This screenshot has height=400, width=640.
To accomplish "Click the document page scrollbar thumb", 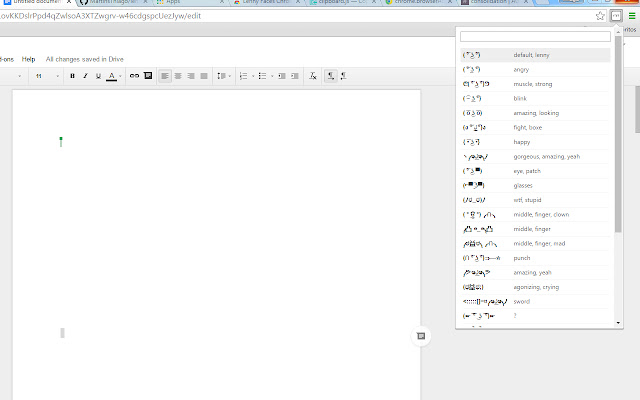I will pyautogui.click(x=637, y=109).
